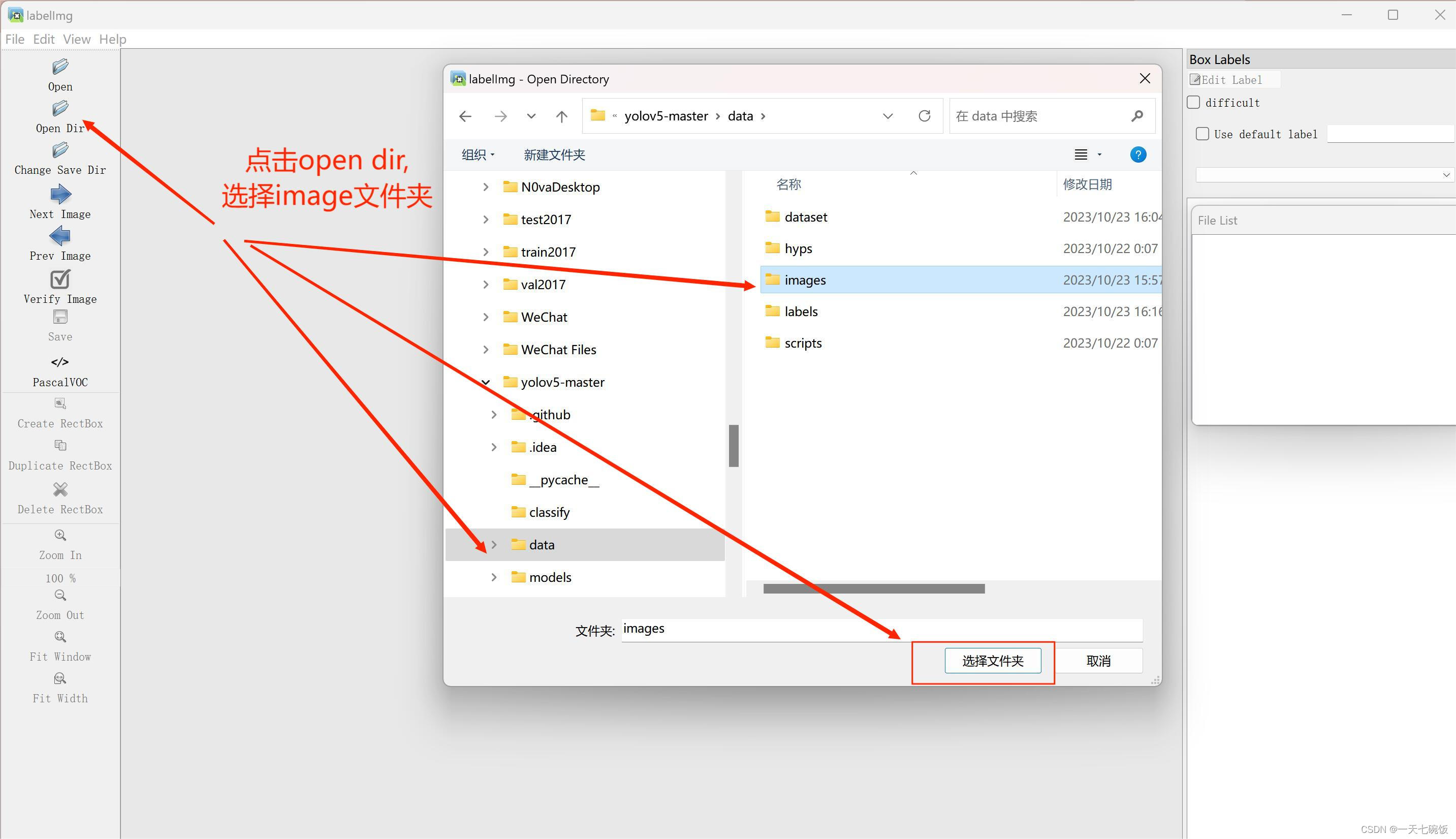
Task: Click the blue help question mark icon
Action: 1138,154
